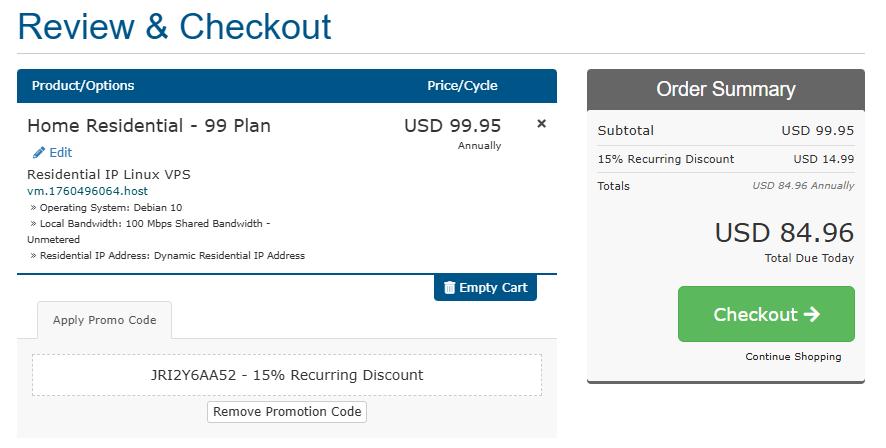Viewport: 886px width, 448px height.
Task: Click the JRI2Y6AA52 promo code box
Action: coord(287,375)
